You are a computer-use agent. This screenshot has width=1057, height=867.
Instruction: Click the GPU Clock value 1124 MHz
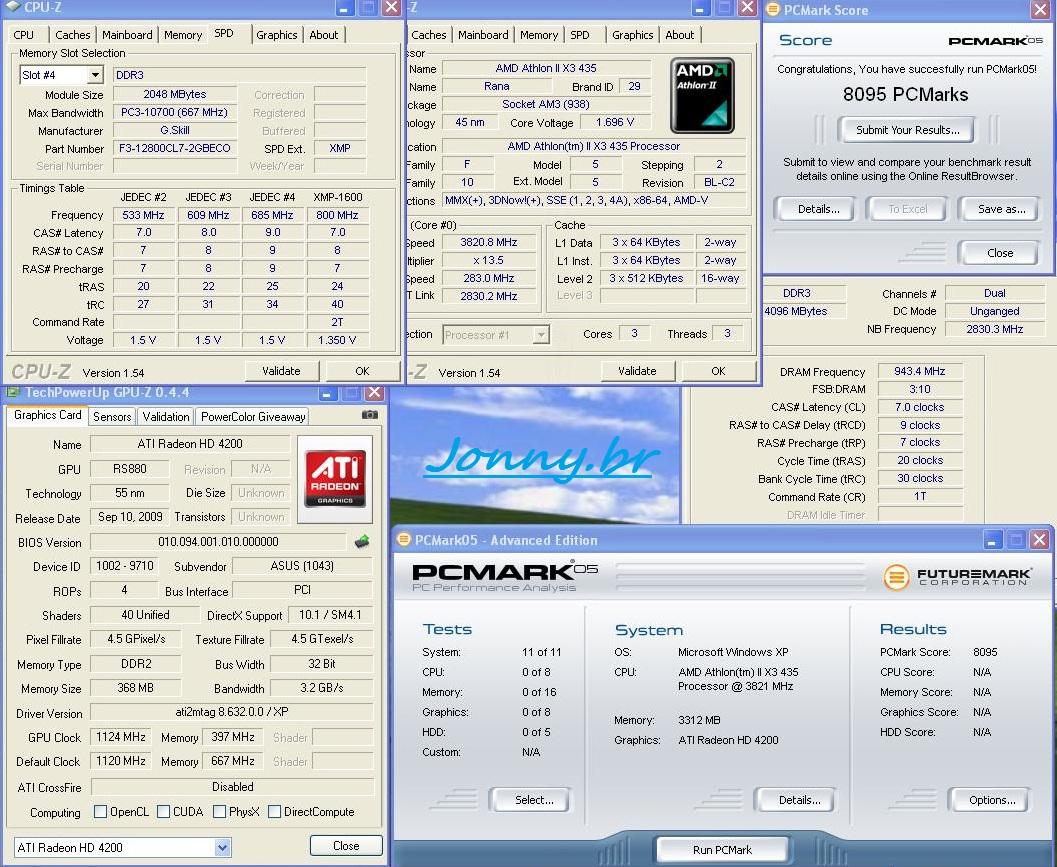pyautogui.click(x=121, y=737)
